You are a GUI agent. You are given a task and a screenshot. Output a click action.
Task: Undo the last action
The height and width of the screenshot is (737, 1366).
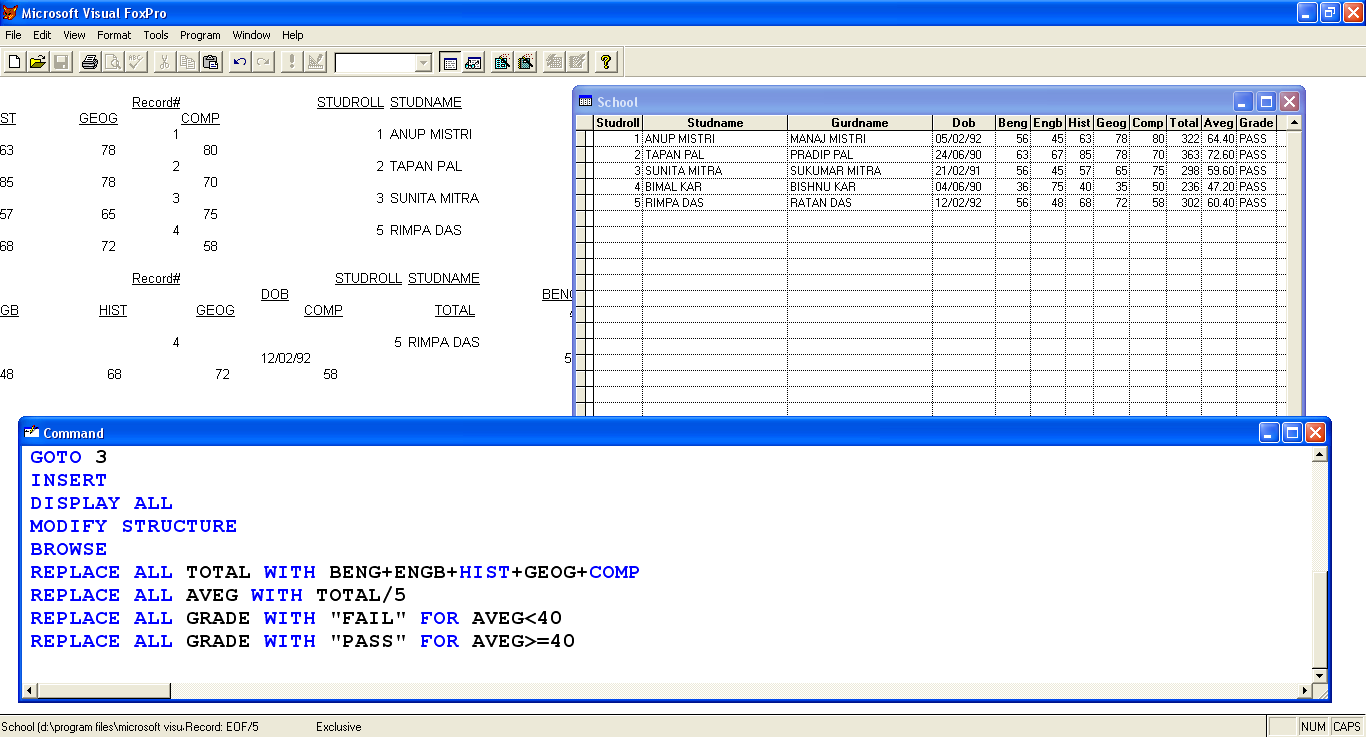238,61
